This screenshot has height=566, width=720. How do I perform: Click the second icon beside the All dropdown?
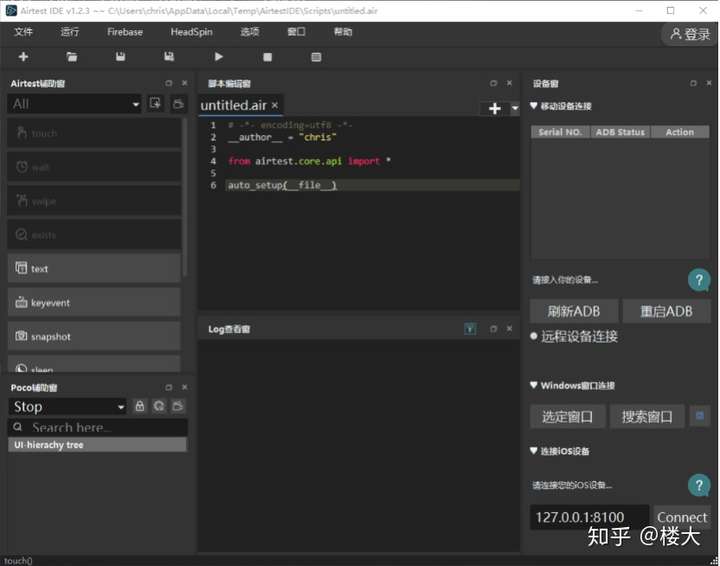(178, 104)
